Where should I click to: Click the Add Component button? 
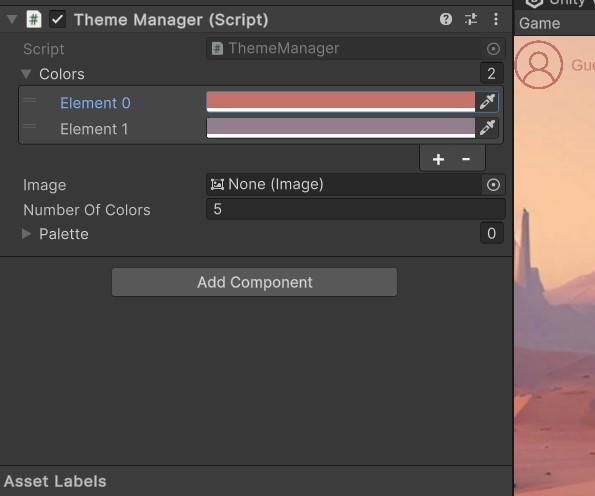click(x=254, y=282)
